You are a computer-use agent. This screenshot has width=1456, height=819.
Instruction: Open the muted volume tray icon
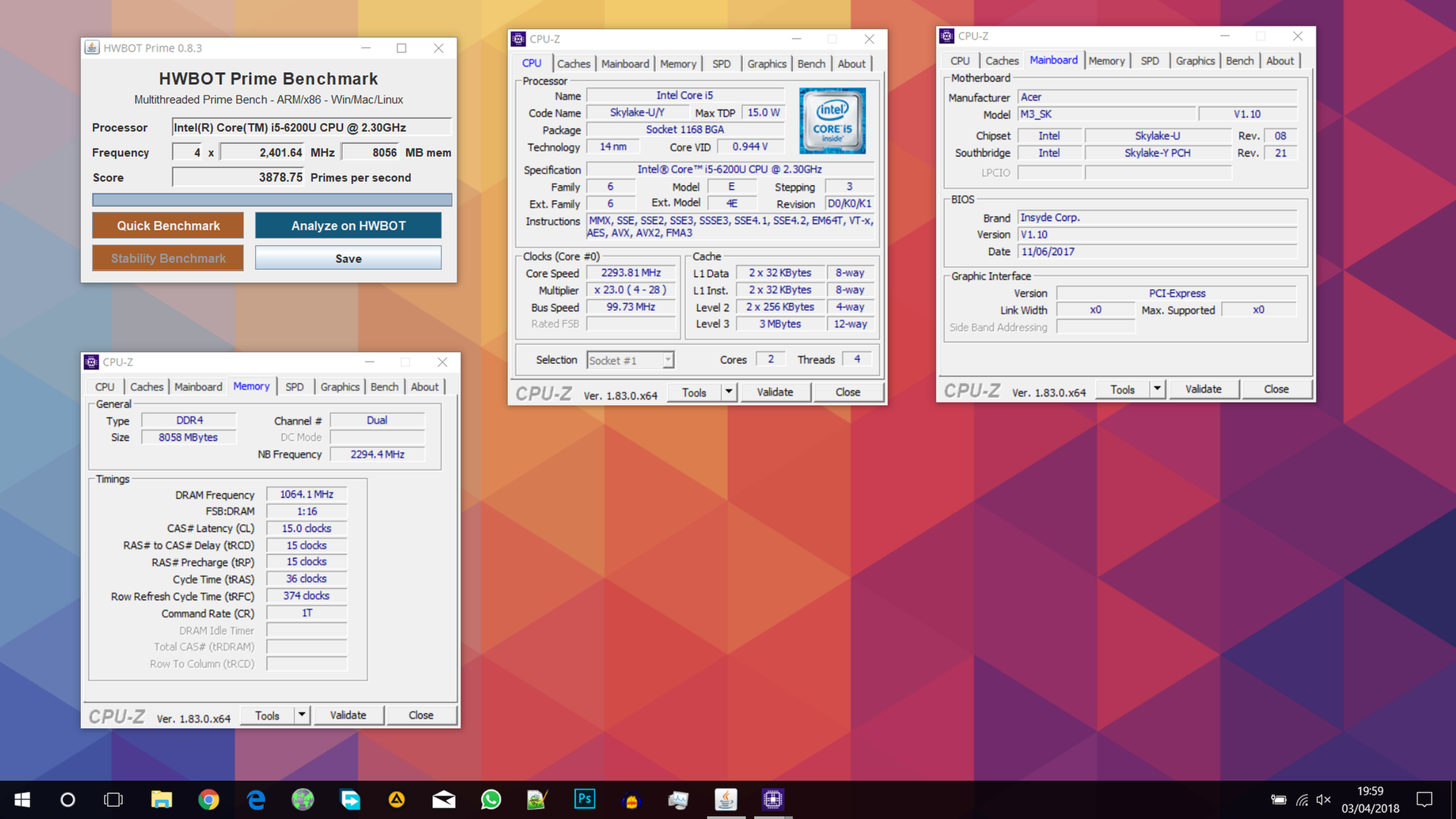(x=1324, y=800)
